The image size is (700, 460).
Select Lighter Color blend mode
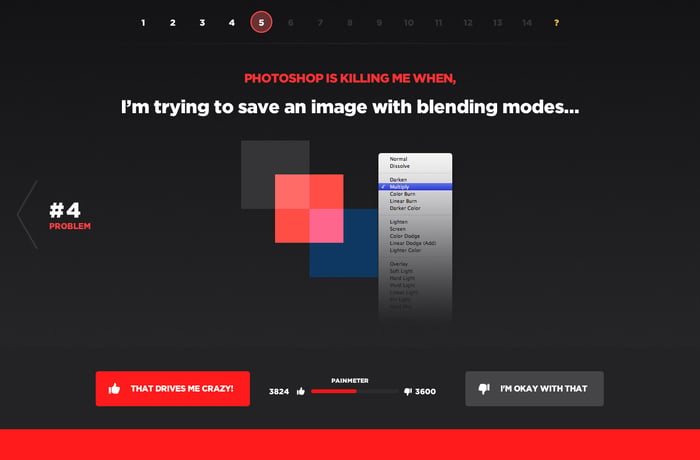pyautogui.click(x=405, y=251)
